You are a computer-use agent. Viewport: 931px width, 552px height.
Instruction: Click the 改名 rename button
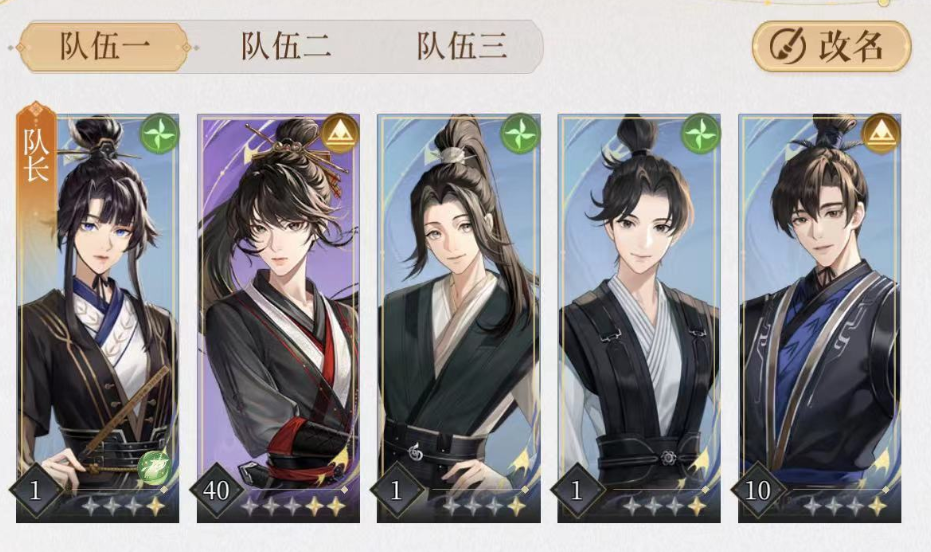tap(832, 46)
